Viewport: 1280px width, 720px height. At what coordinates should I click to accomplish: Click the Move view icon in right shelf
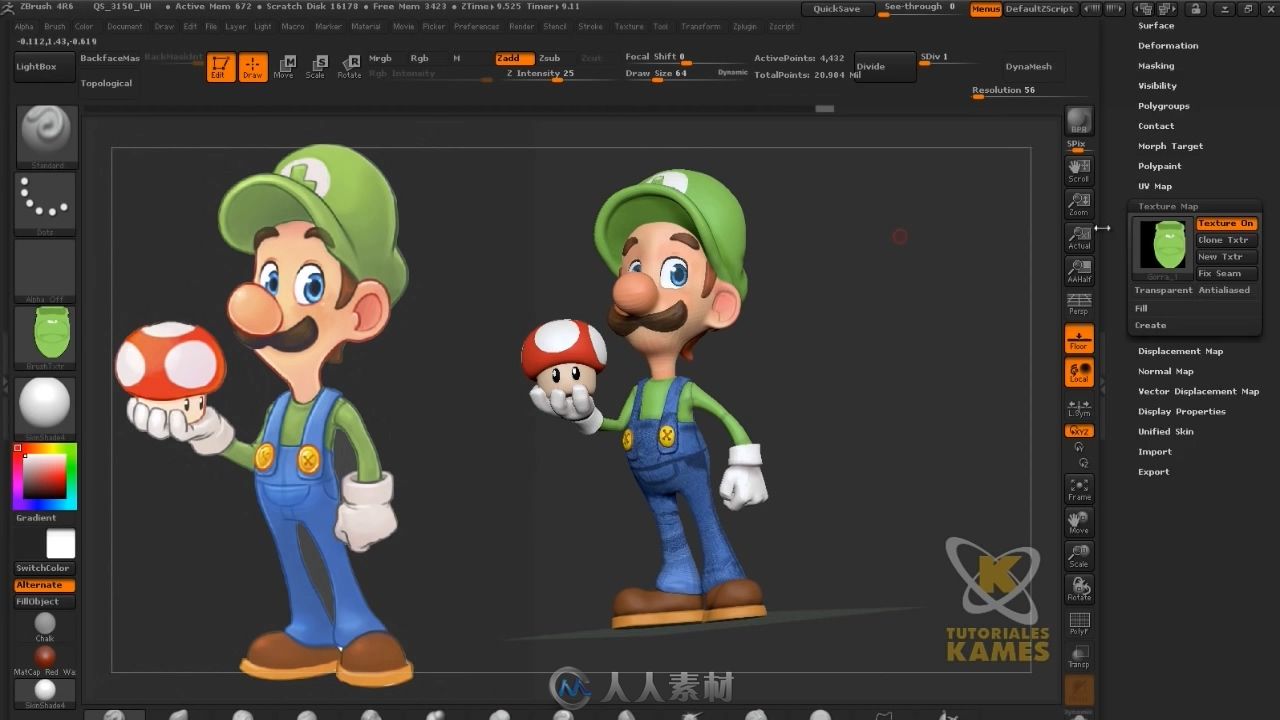(x=1079, y=522)
